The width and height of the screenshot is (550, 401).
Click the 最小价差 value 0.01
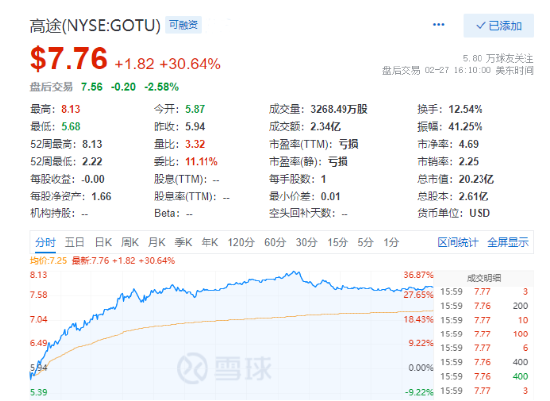pos(330,196)
